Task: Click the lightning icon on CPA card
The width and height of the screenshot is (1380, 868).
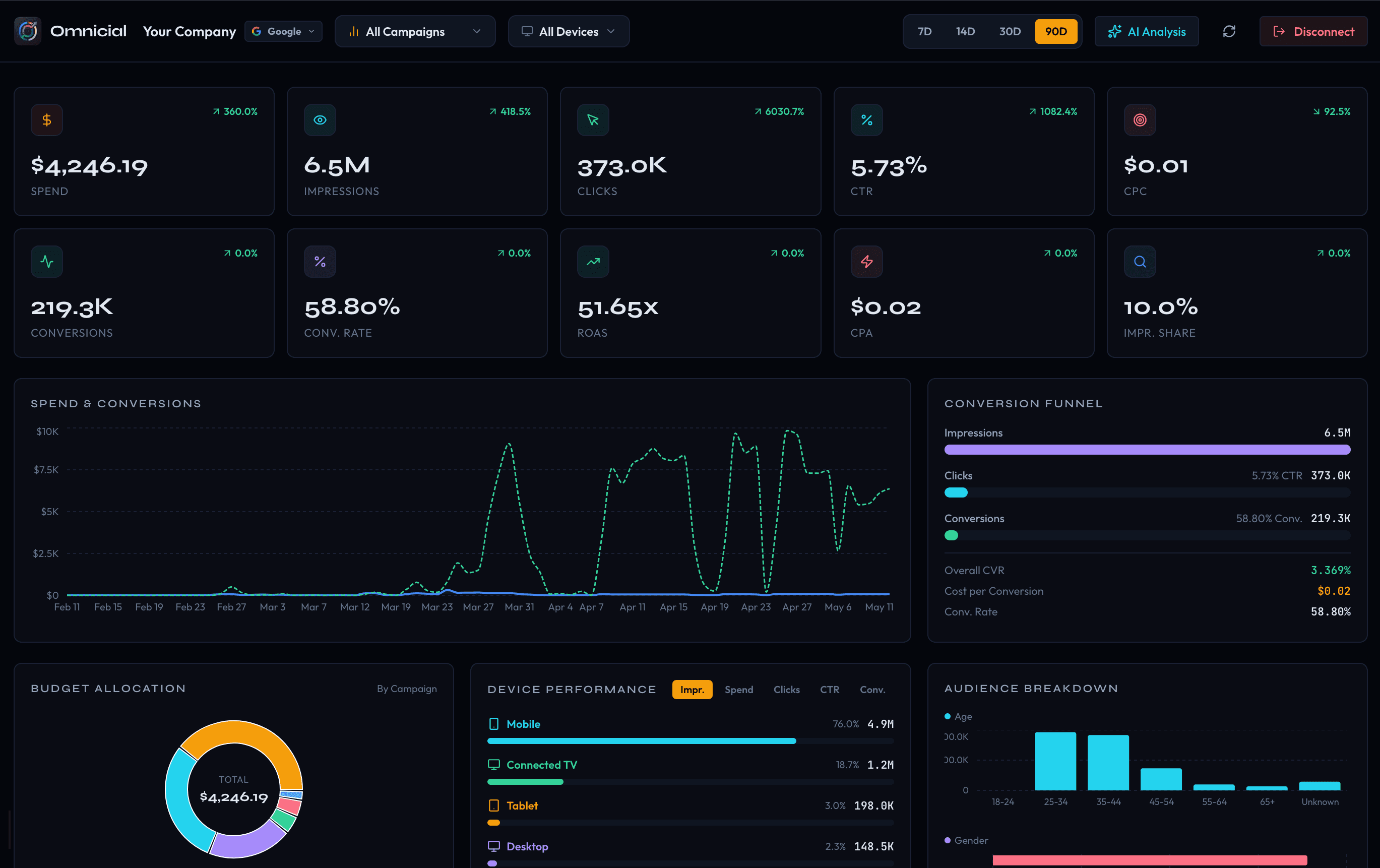Action: tap(866, 262)
